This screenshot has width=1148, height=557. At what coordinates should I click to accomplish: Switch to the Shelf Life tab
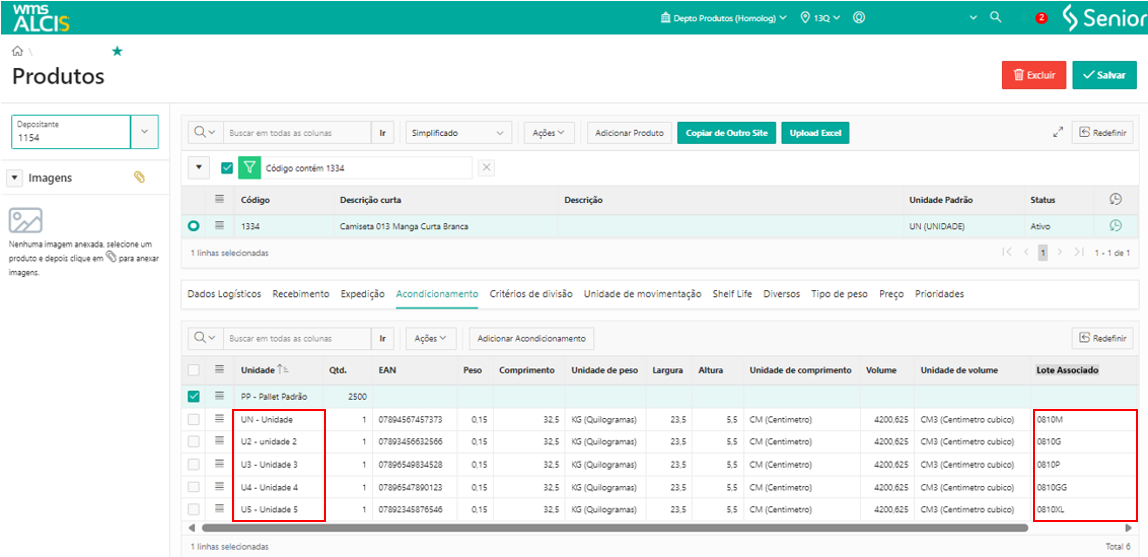[732, 294]
